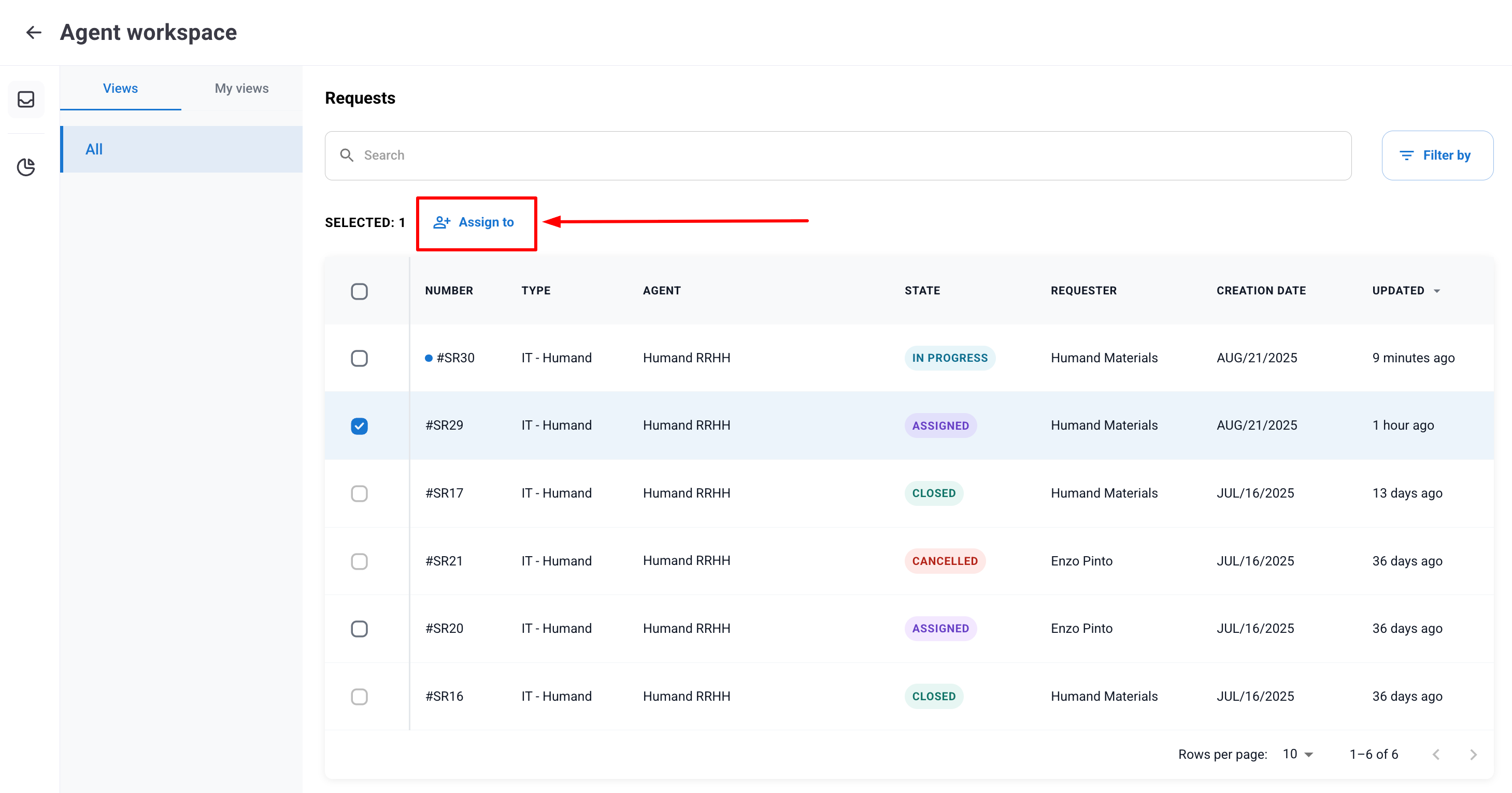The width and height of the screenshot is (1512, 793).
Task: Toggle sort arrow on Updated column
Action: pos(1437,291)
